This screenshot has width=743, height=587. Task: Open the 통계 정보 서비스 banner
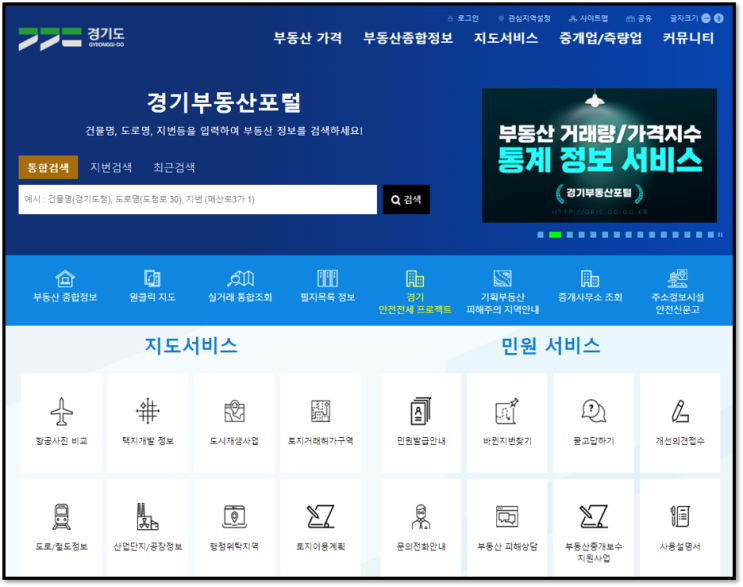point(599,155)
